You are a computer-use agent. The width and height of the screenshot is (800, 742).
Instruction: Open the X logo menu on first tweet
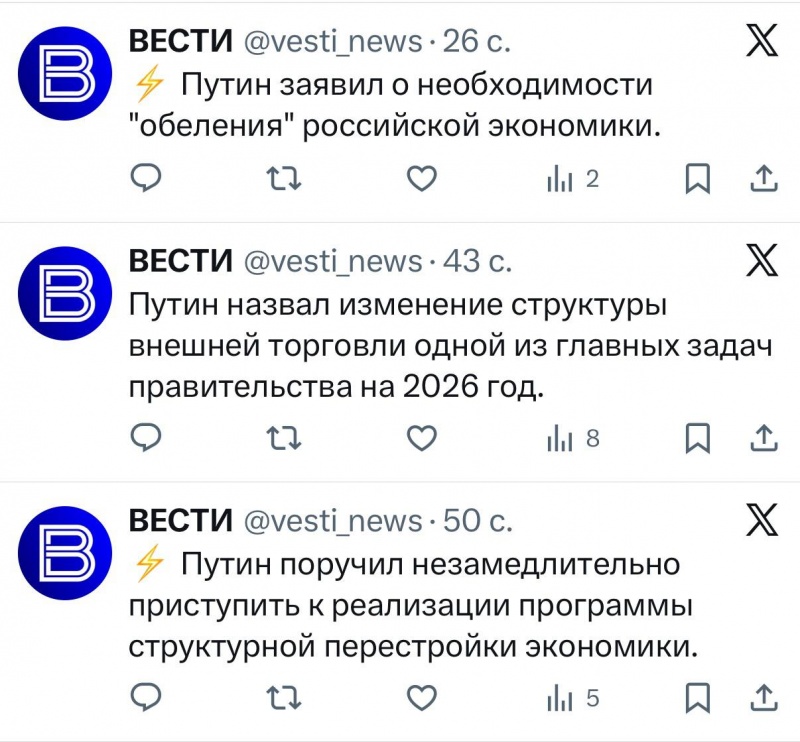[763, 42]
